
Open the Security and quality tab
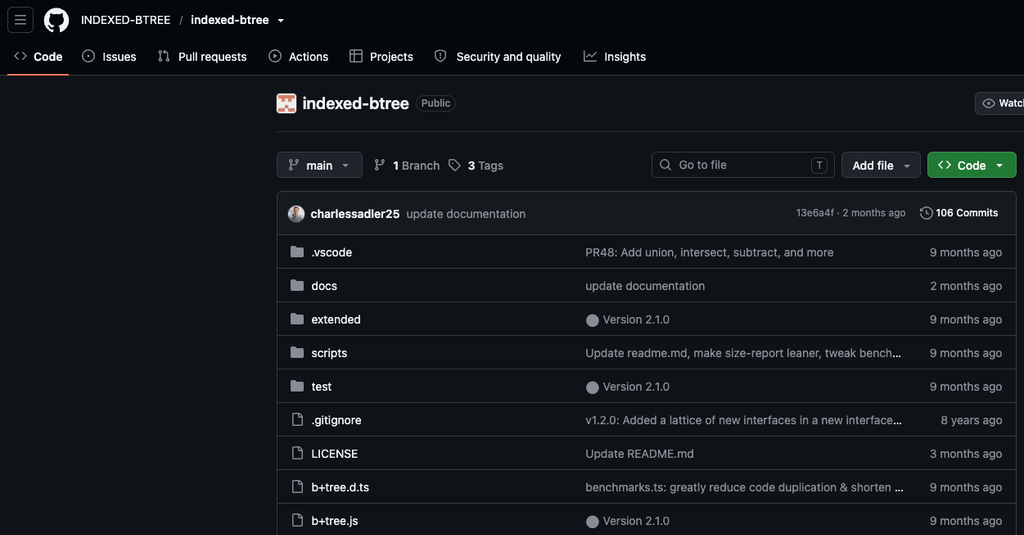click(498, 57)
